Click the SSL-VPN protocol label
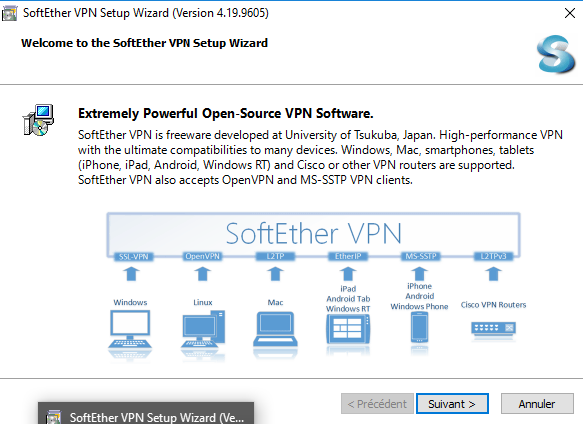The width and height of the screenshot is (583, 424). (x=133, y=257)
